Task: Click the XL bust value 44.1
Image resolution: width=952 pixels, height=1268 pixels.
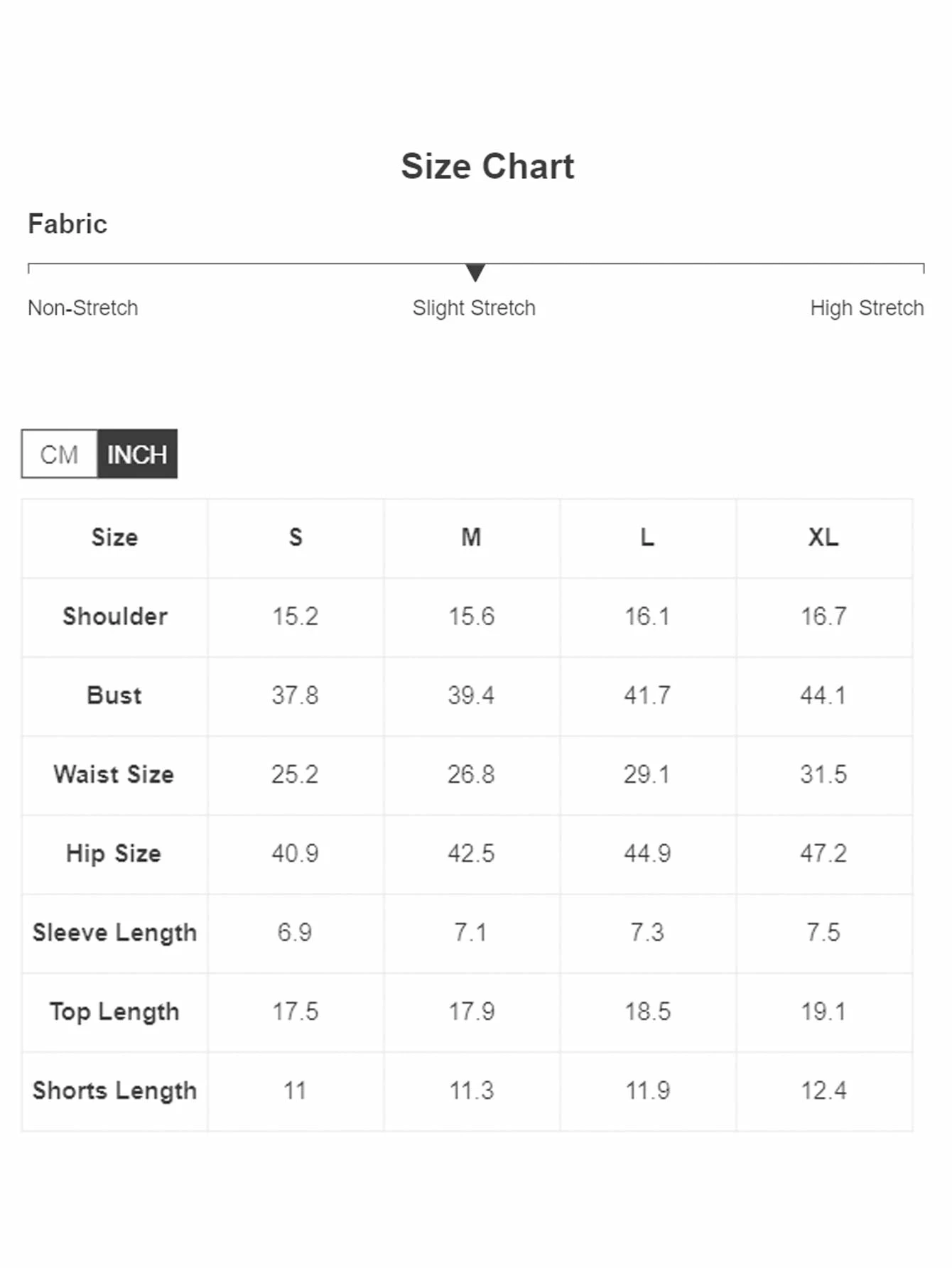Action: click(x=823, y=695)
